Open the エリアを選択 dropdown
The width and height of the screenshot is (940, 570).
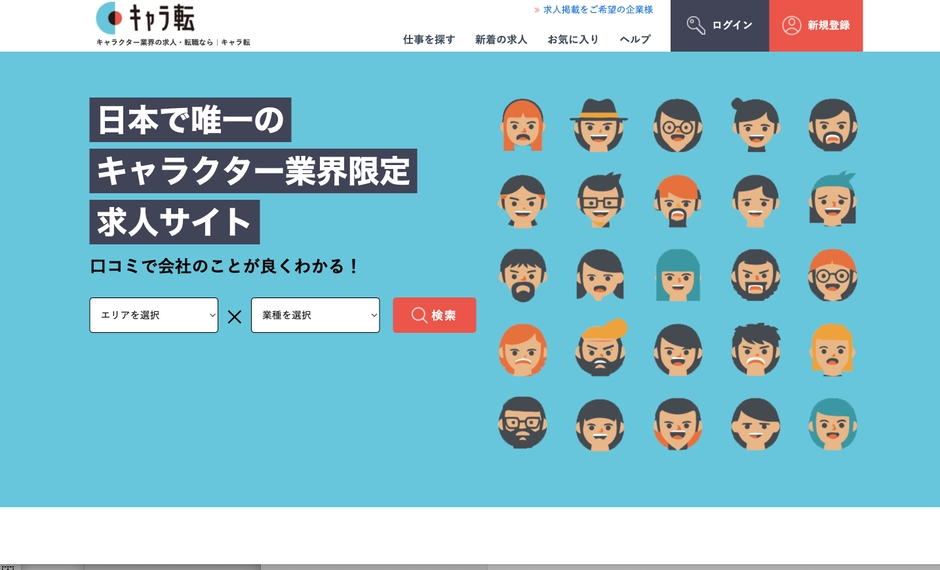click(x=154, y=315)
